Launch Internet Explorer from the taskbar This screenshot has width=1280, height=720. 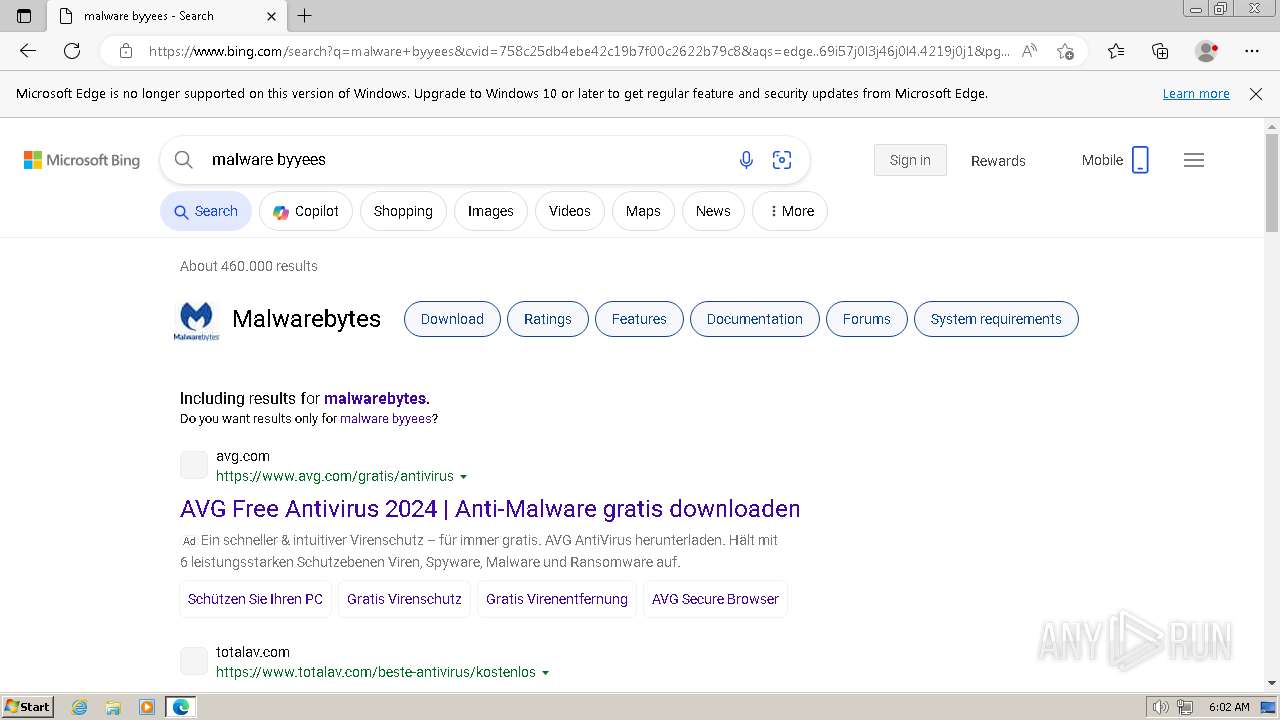[80, 707]
